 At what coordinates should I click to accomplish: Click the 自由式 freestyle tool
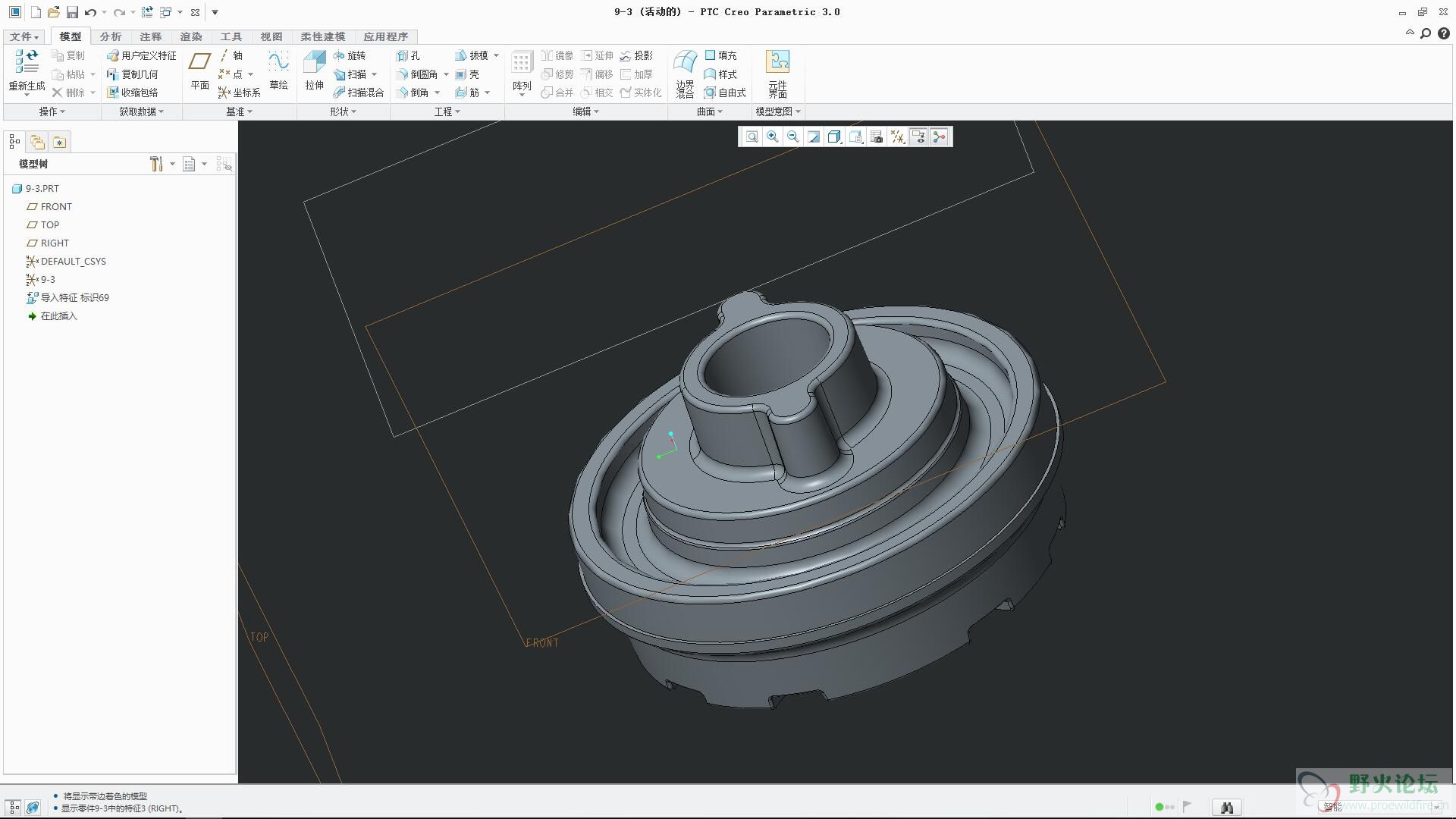click(x=725, y=93)
